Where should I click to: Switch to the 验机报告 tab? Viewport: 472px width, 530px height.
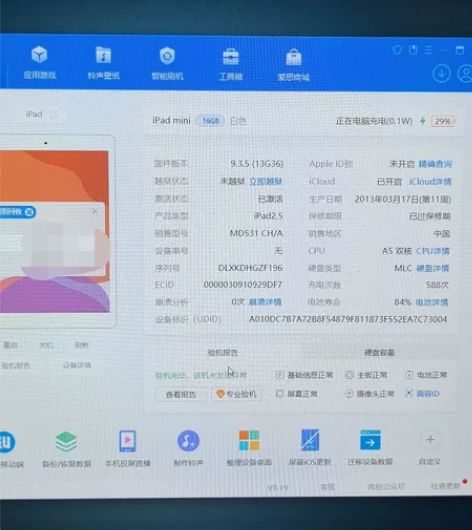tap(222, 353)
